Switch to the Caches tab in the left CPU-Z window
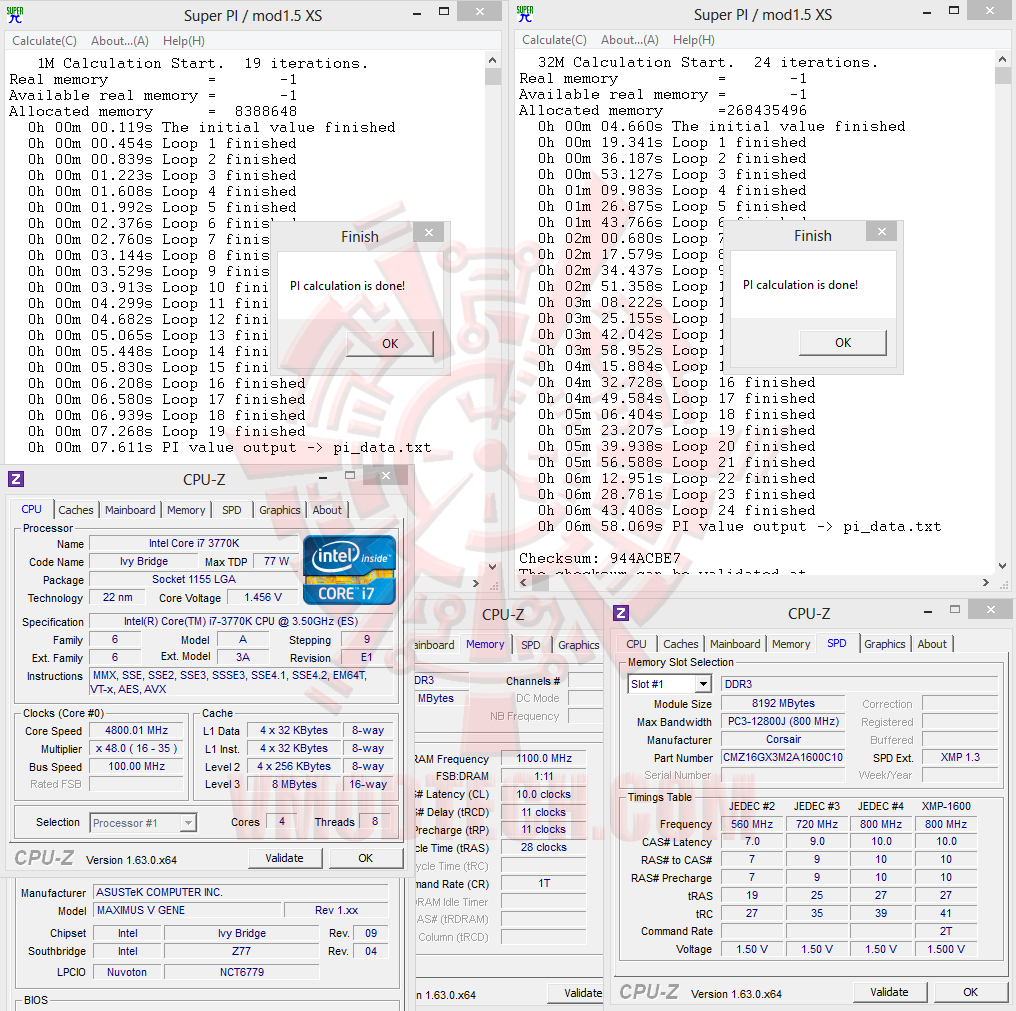 76,510
